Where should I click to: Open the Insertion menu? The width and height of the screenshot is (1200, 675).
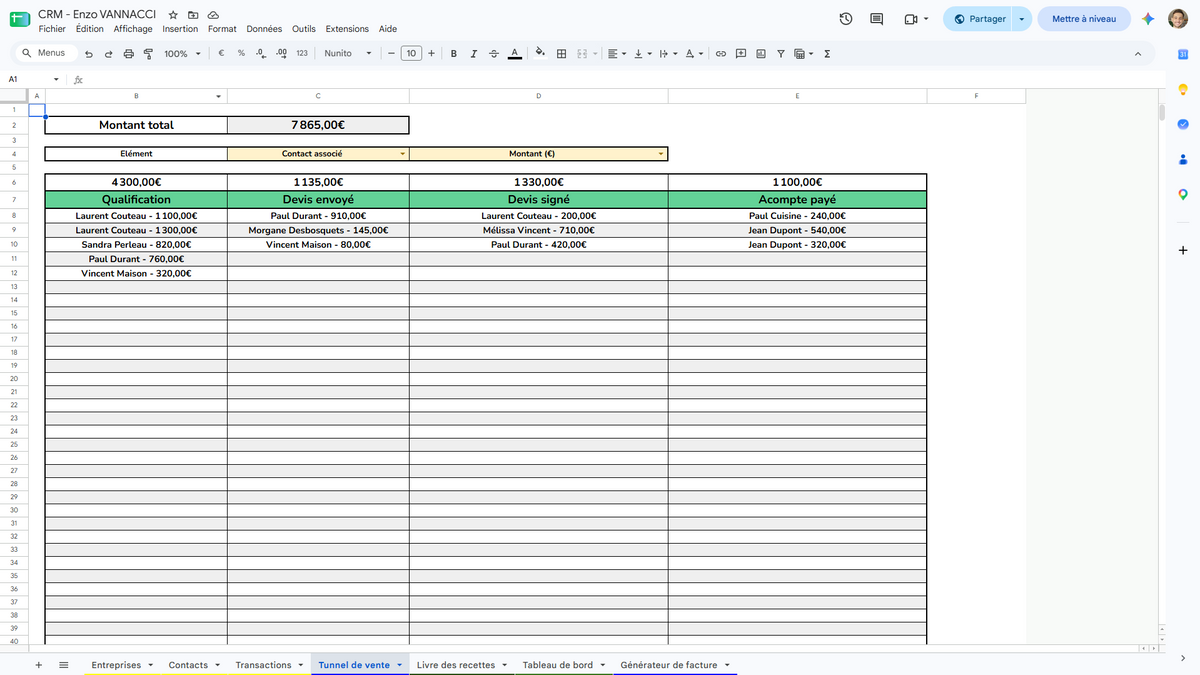180,29
